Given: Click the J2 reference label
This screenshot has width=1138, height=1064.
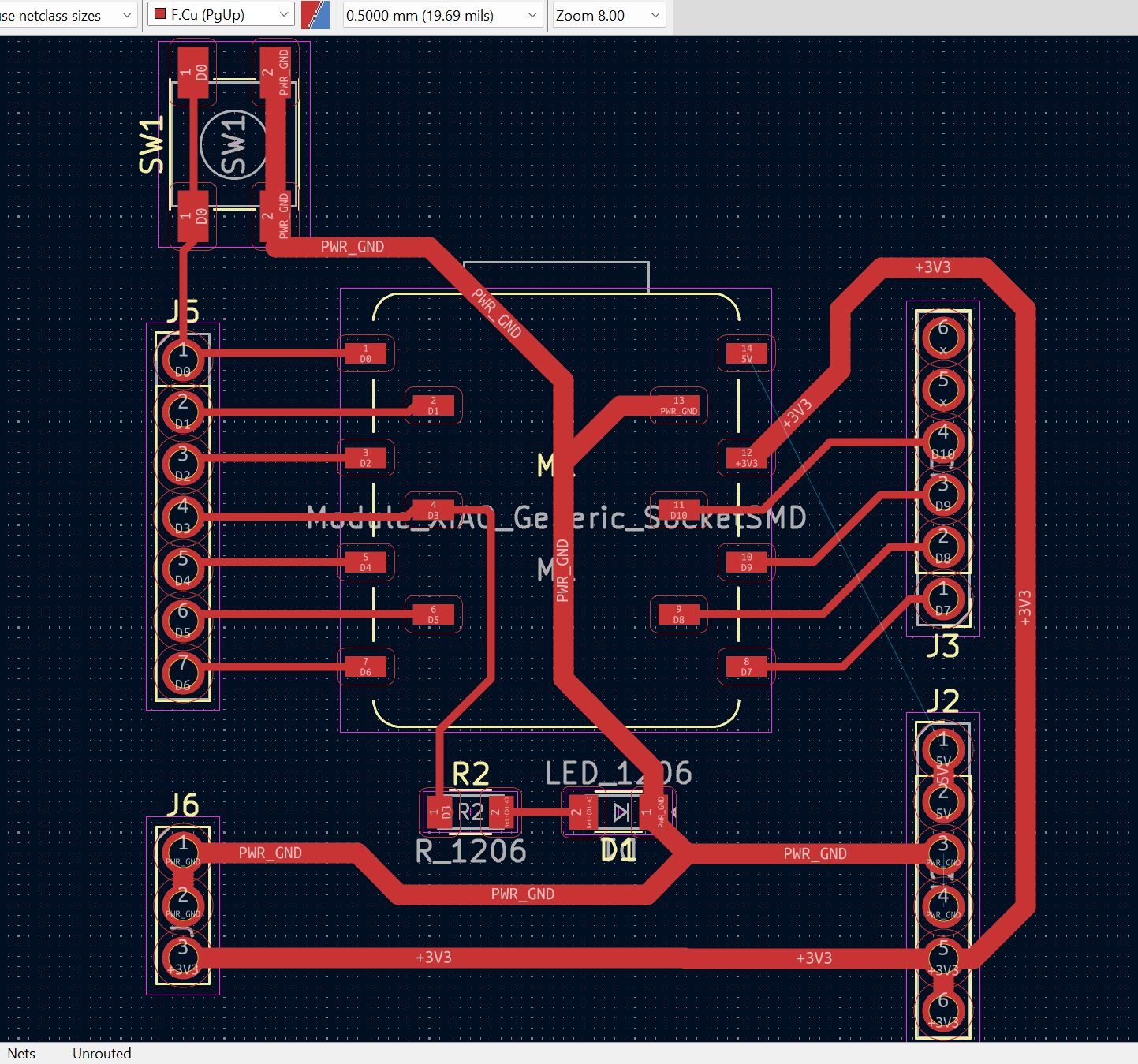Looking at the screenshot, I should tap(942, 700).
